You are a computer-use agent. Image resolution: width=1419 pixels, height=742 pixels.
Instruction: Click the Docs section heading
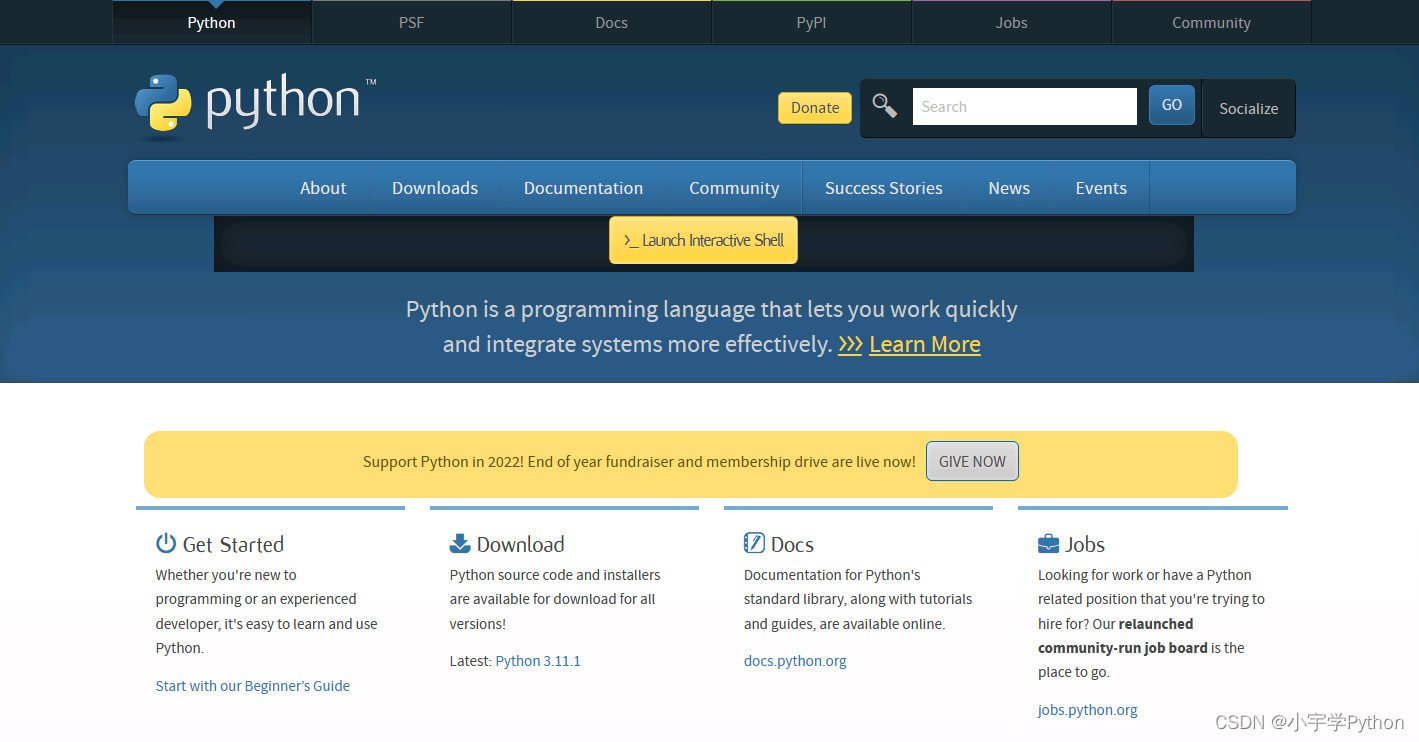click(792, 544)
